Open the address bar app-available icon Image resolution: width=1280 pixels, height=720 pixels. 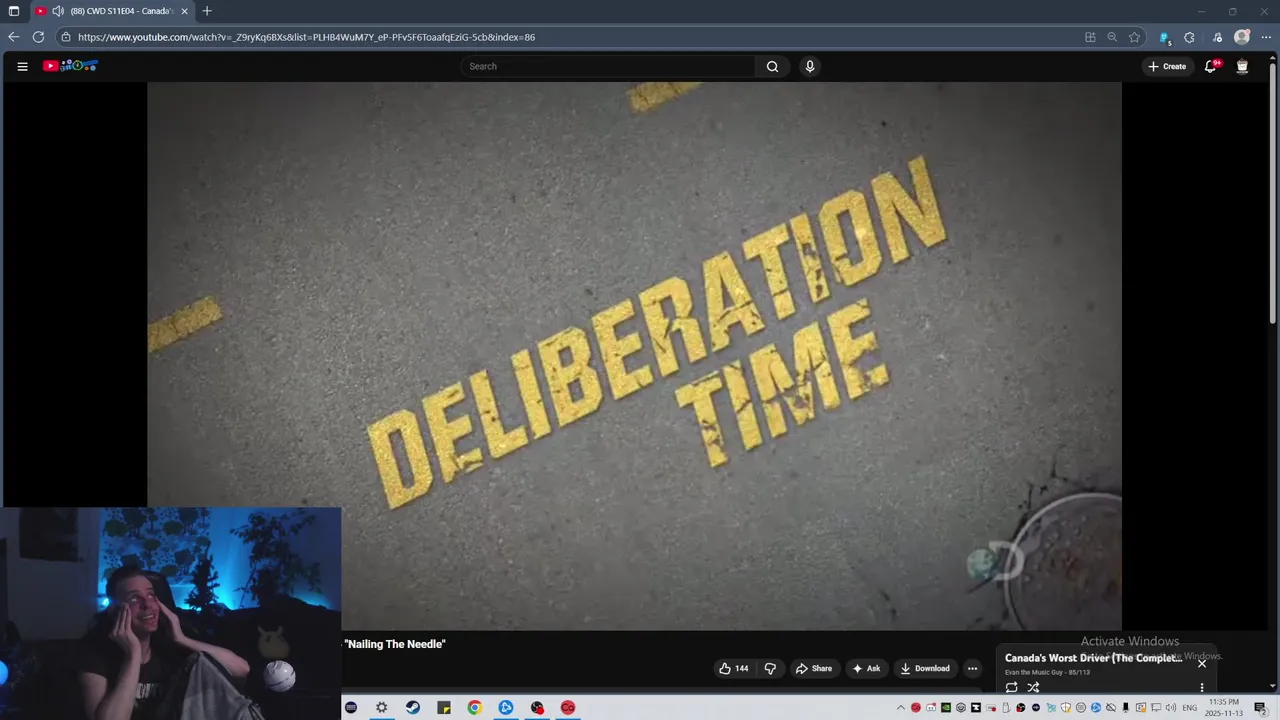(x=1090, y=37)
